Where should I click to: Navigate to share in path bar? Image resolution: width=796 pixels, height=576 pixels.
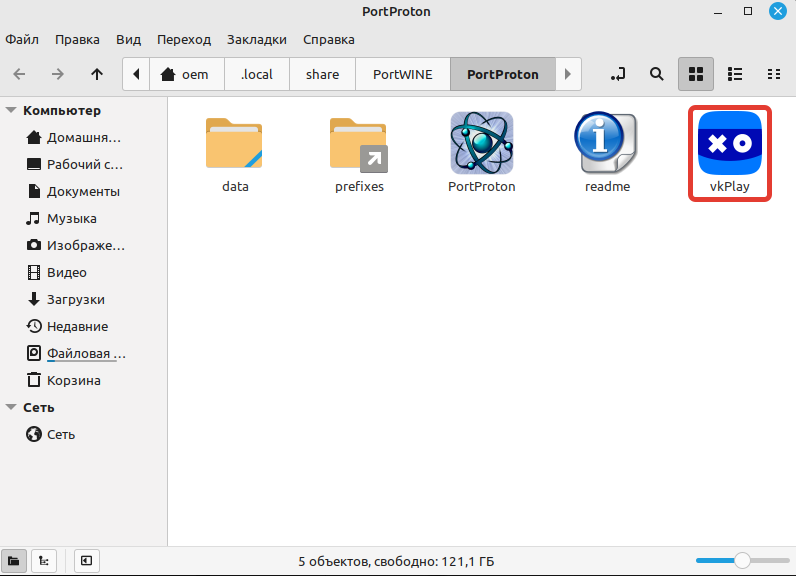coord(322,74)
